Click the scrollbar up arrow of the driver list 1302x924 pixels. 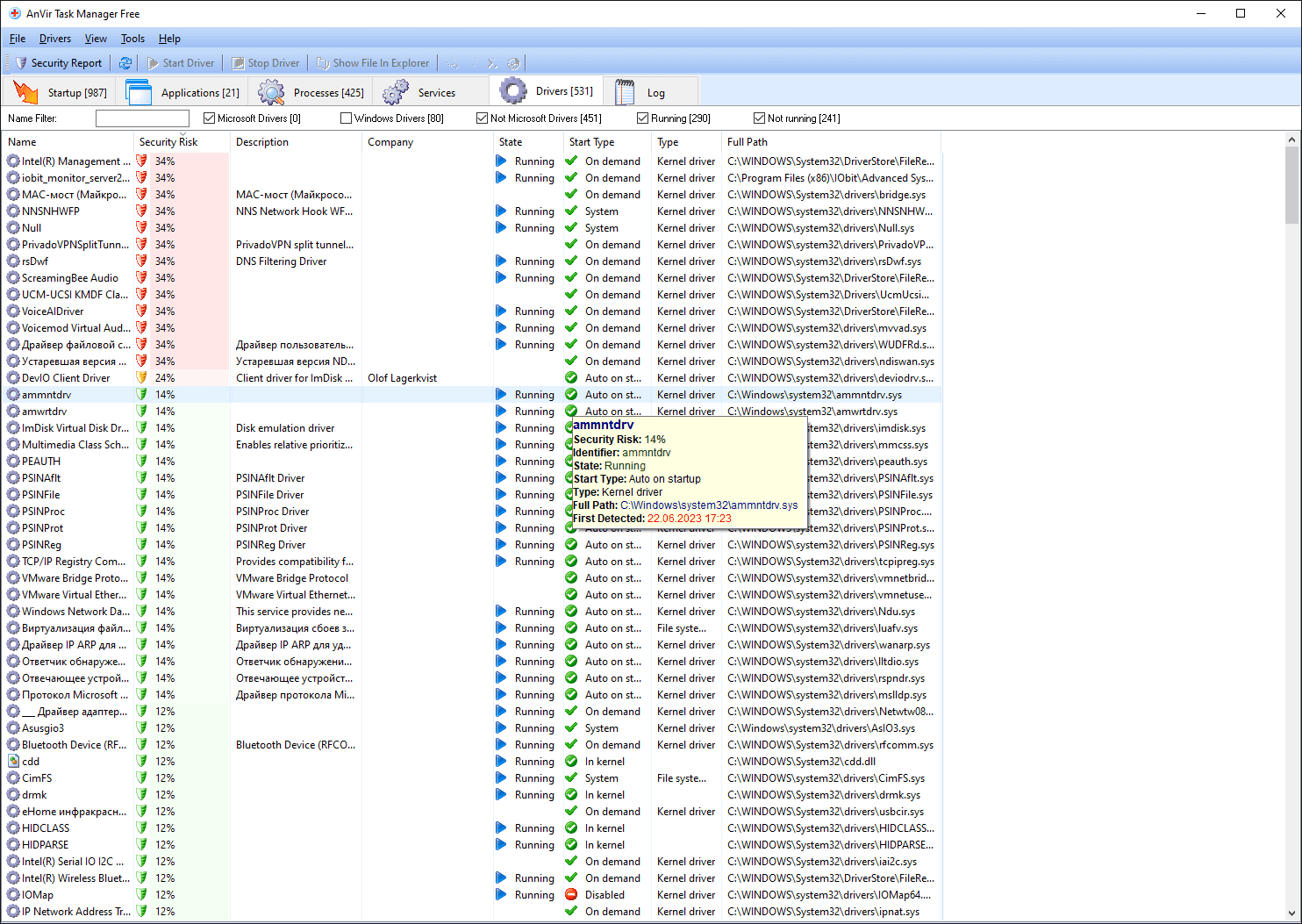tap(1291, 140)
